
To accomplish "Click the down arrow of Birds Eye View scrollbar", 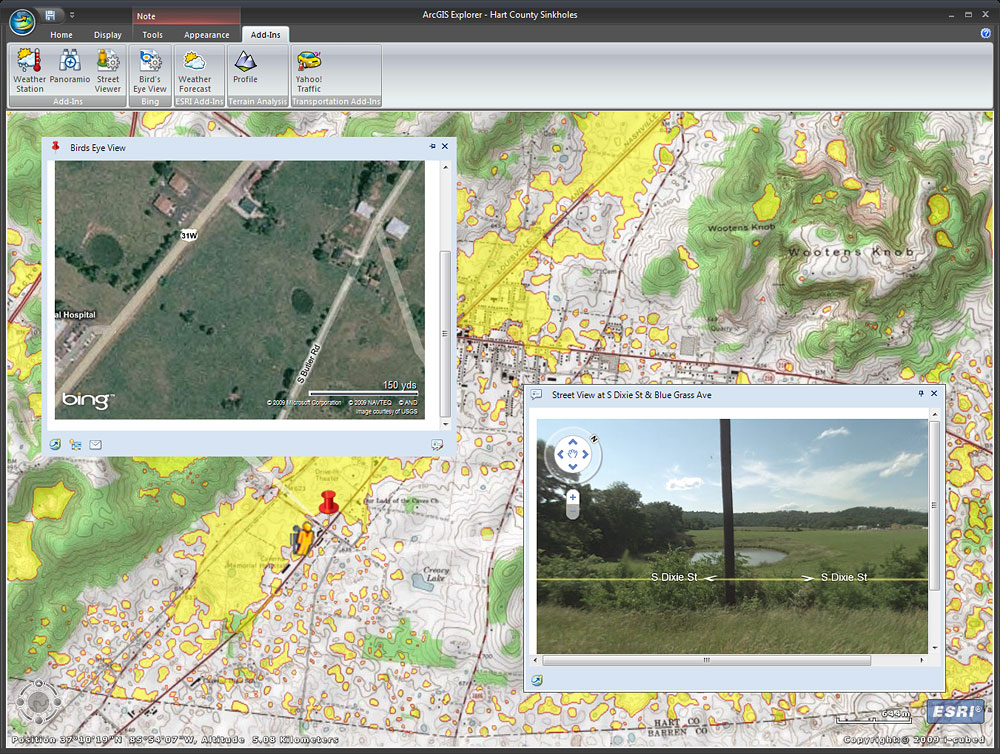I will coord(445,424).
